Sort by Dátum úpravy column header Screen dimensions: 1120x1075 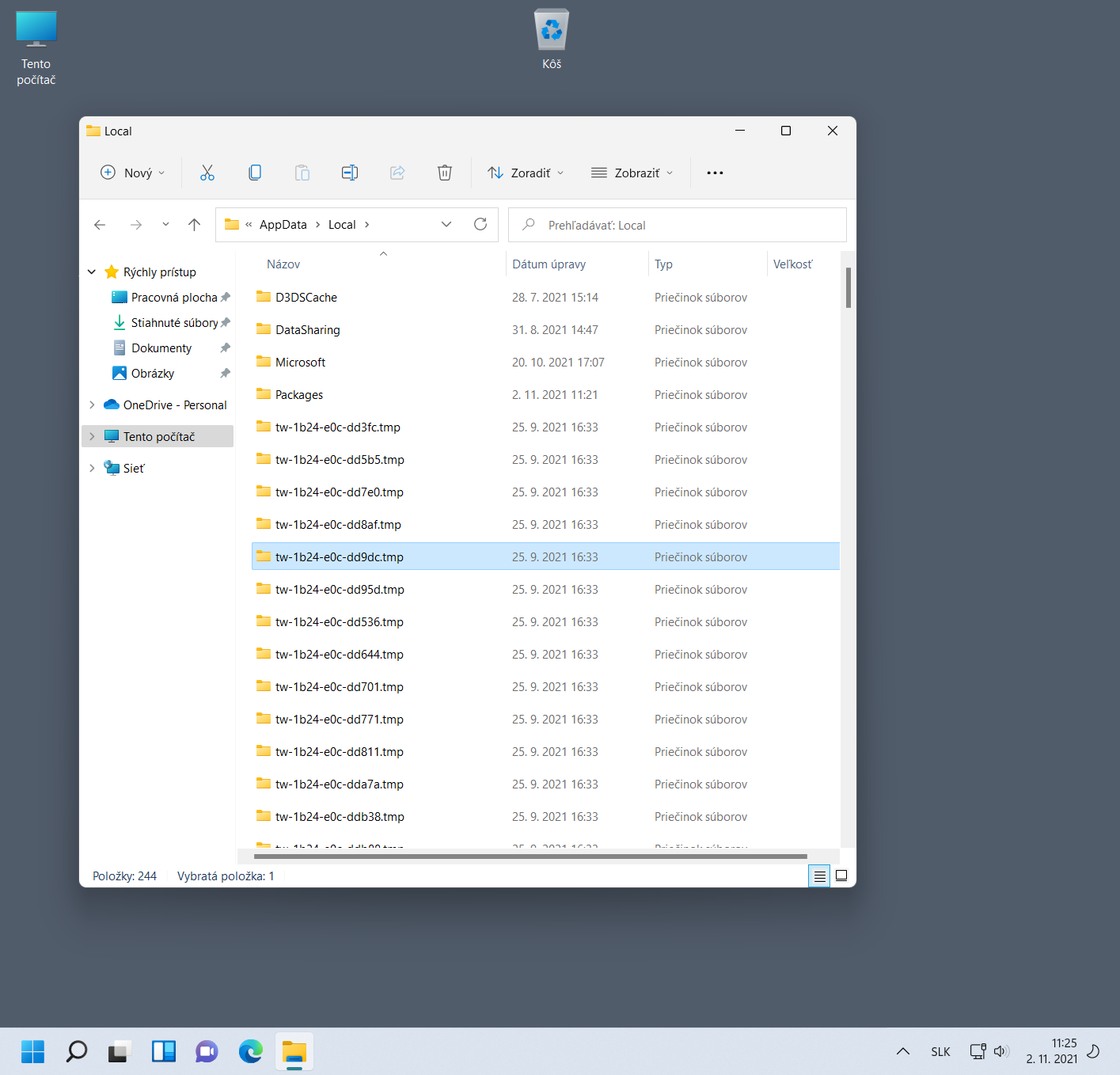tap(549, 264)
